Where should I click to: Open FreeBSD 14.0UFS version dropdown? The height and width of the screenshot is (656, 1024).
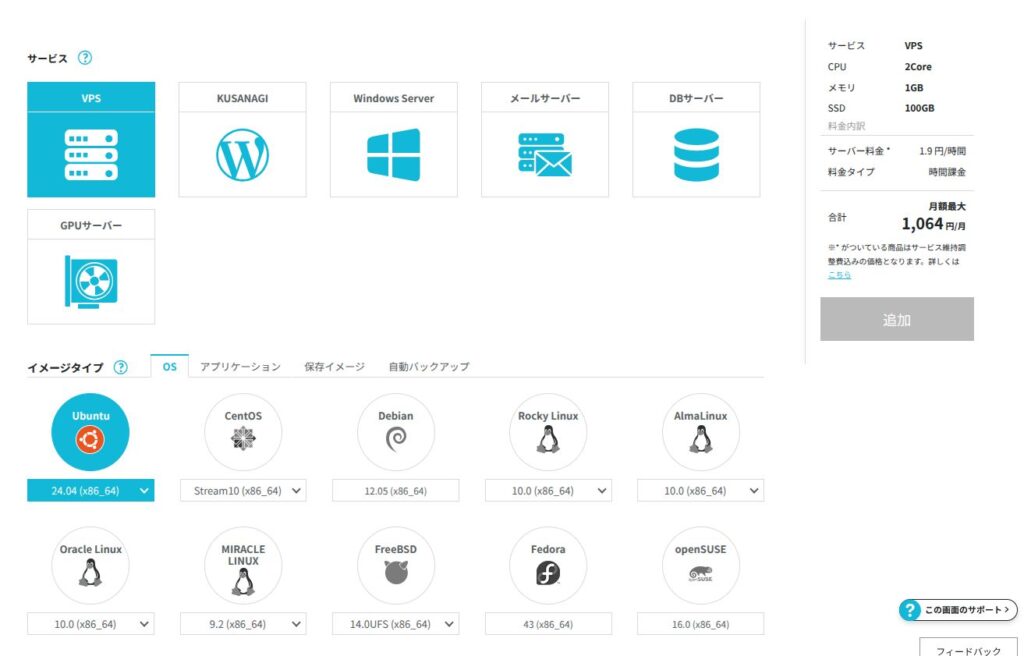pos(396,624)
